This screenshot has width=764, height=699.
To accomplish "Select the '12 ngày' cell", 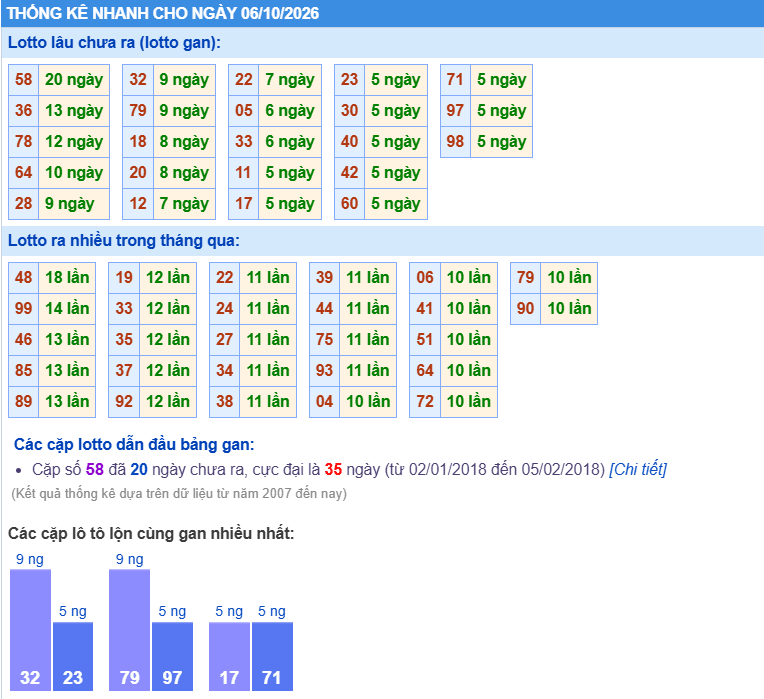I will 74,142.
